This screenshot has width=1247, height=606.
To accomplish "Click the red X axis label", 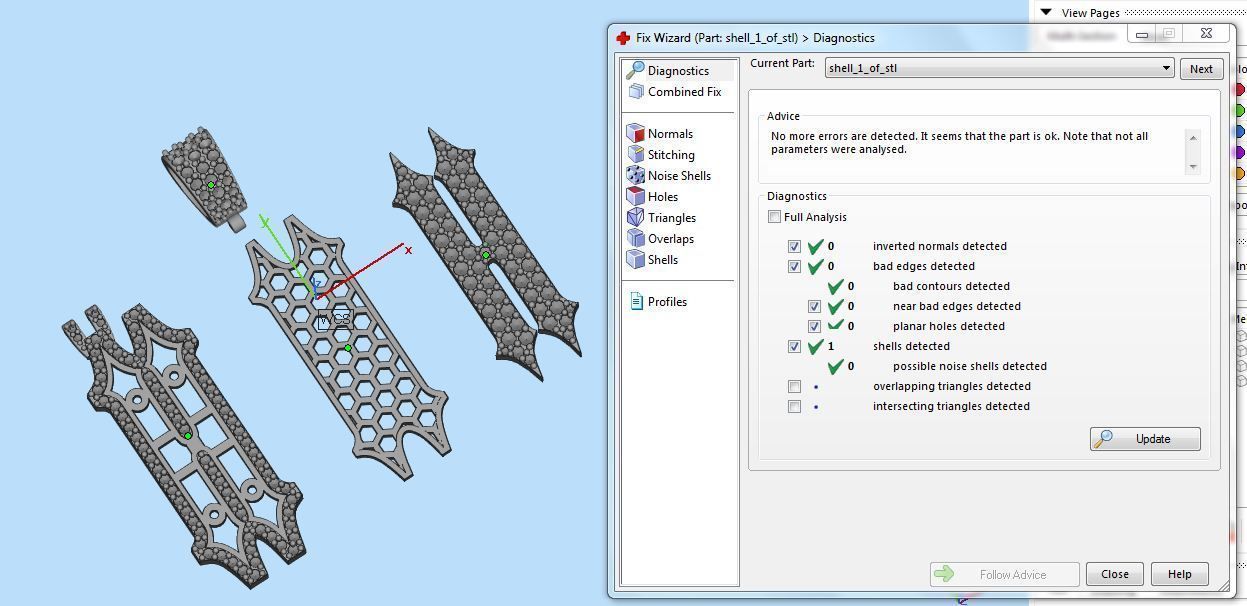I will click(x=408, y=250).
